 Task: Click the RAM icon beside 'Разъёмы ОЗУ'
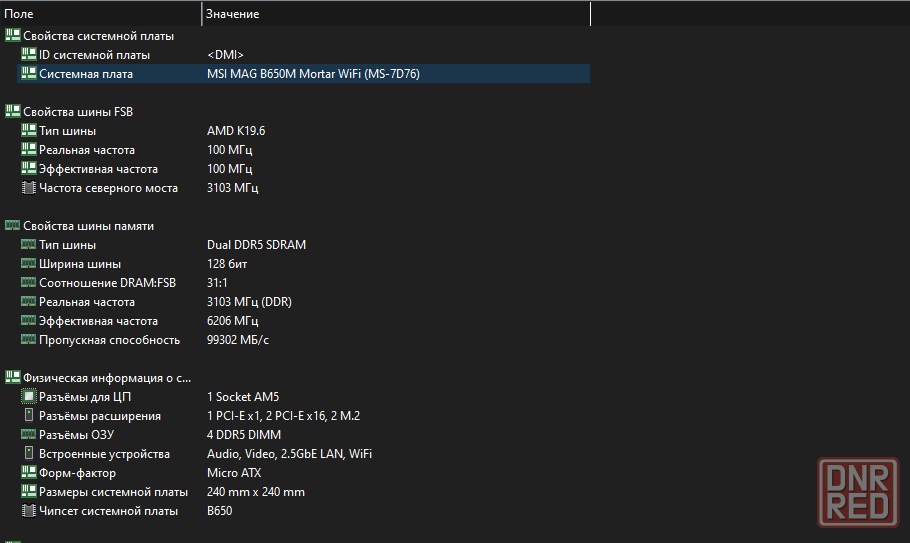[28, 435]
